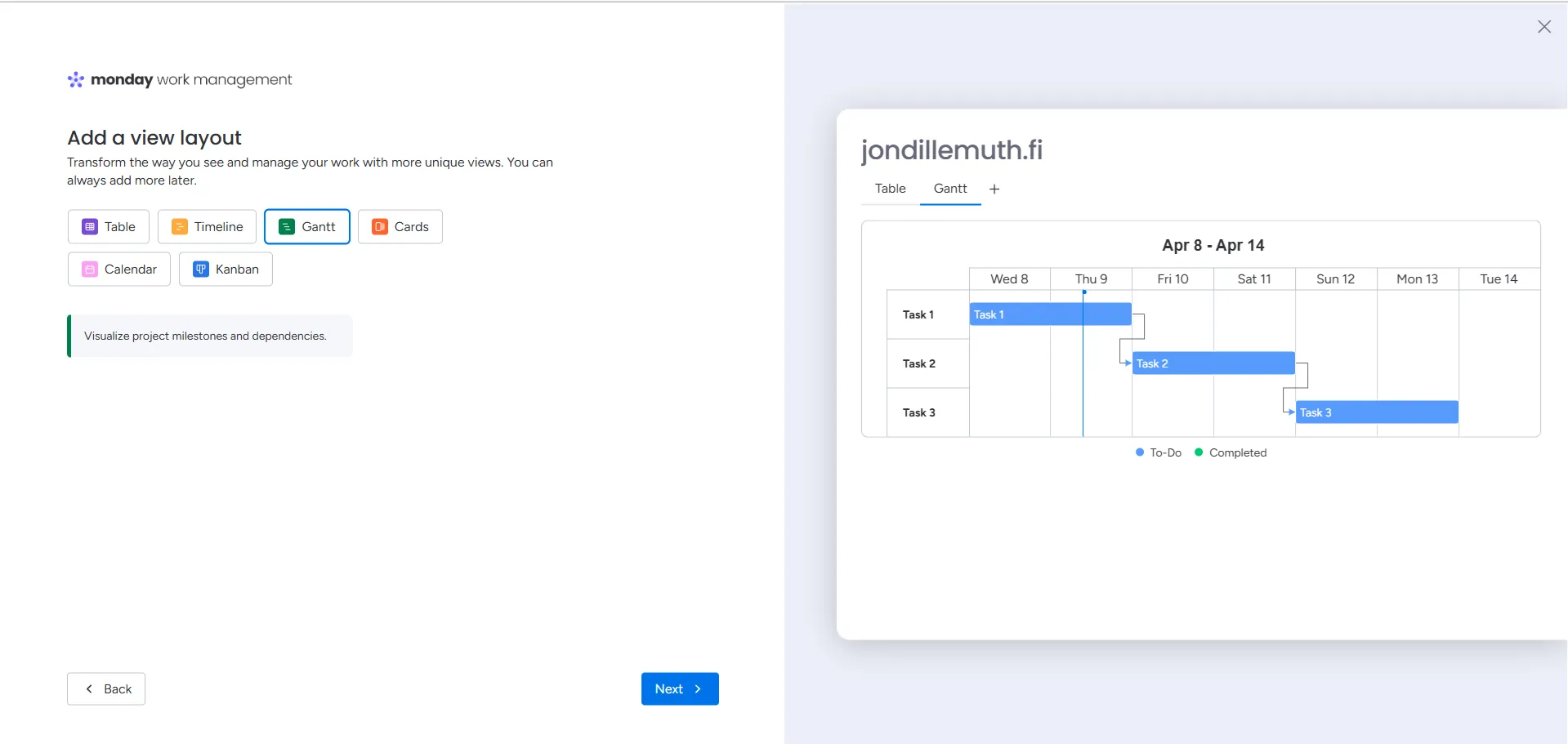Click the Task 1 Gantt bar
Screen dimensions: 1568x744
tap(1051, 314)
